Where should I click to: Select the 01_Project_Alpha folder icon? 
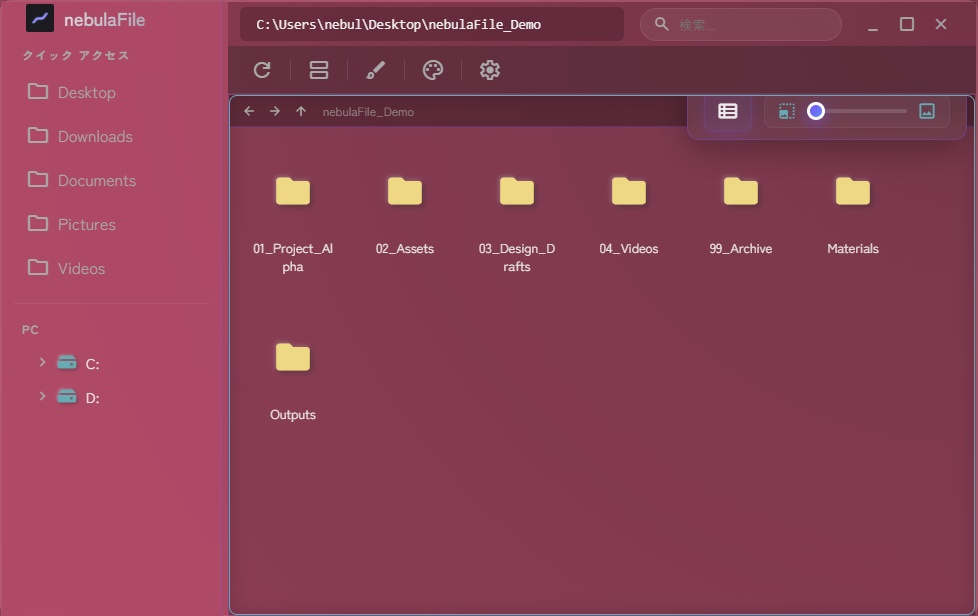click(293, 191)
